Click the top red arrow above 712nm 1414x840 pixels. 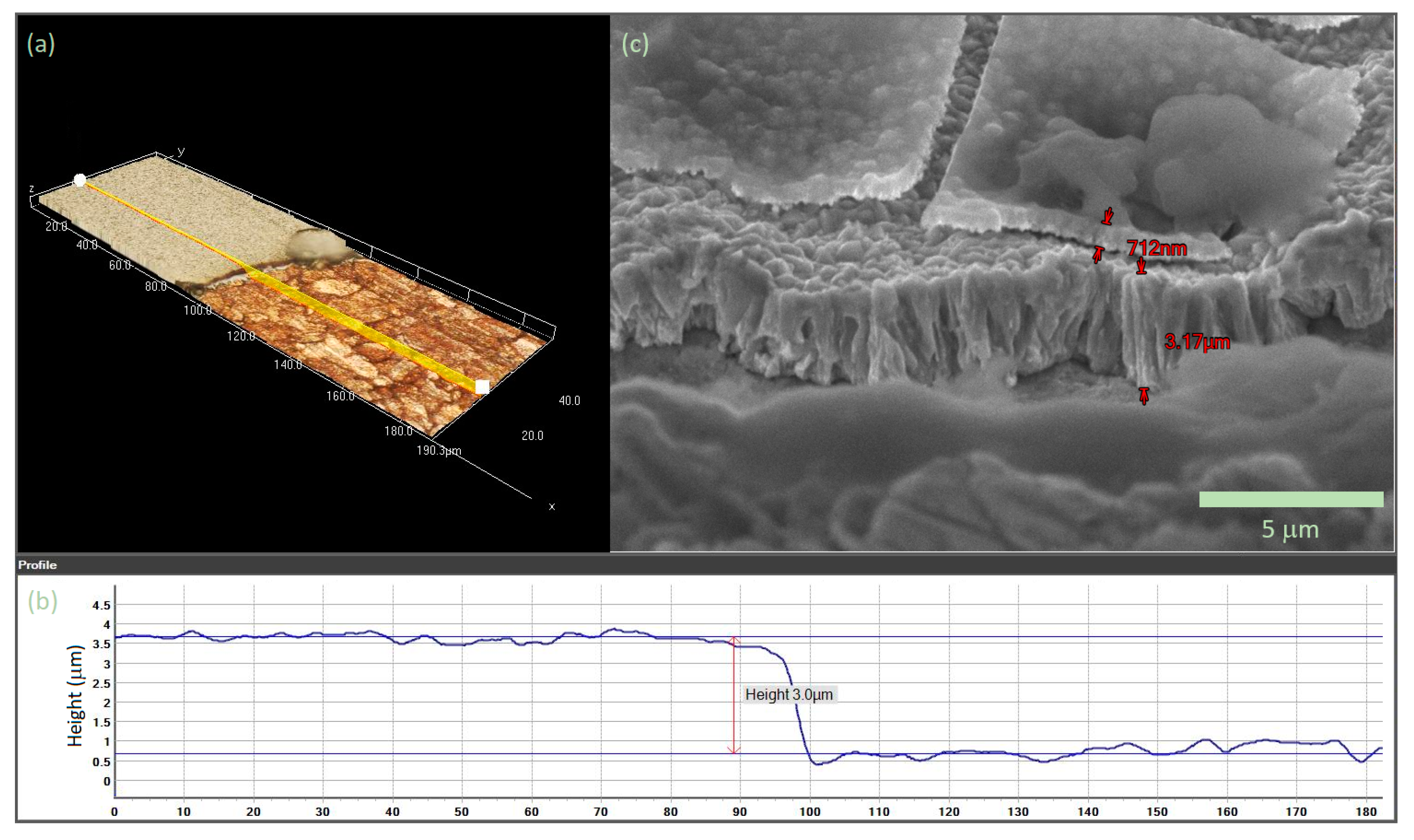1108,216
